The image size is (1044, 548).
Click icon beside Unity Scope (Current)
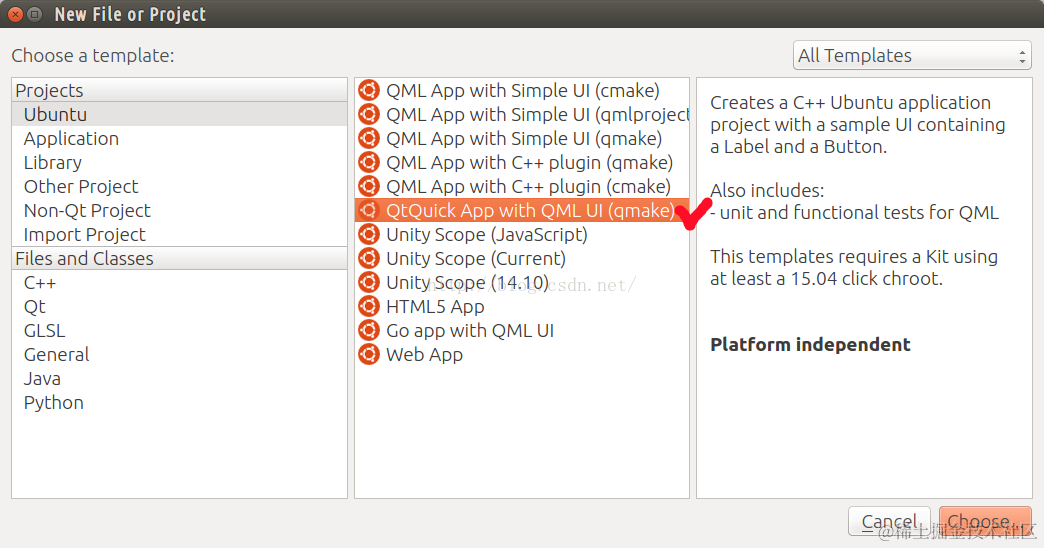tap(369, 258)
